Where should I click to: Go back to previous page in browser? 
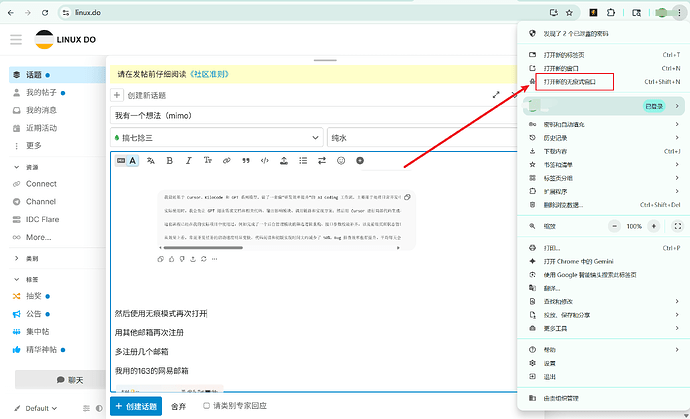pos(11,13)
